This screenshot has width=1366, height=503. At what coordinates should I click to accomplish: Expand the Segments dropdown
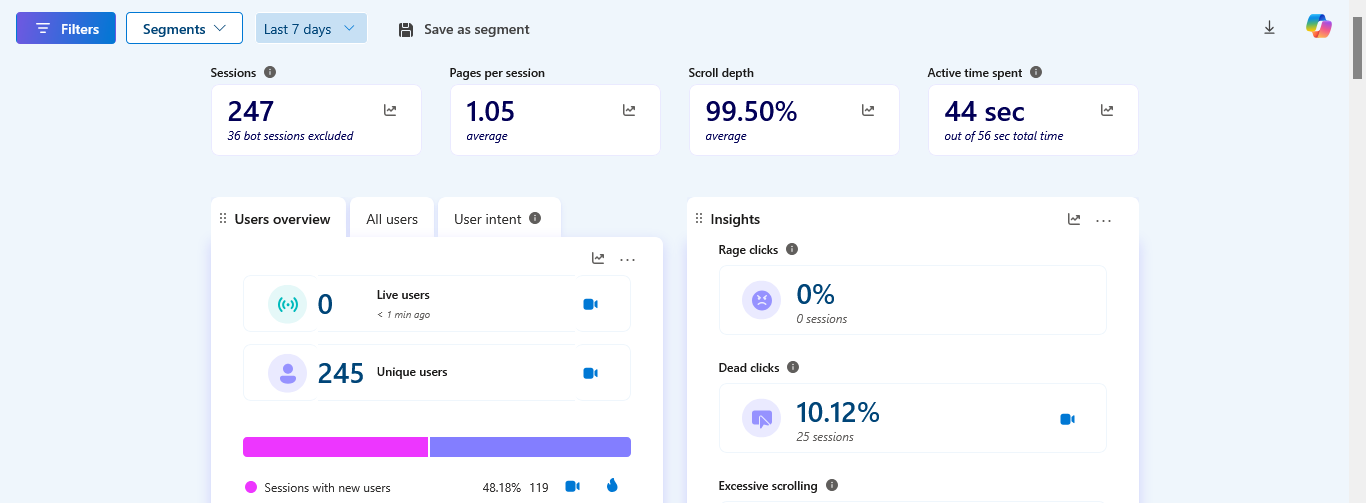point(184,29)
